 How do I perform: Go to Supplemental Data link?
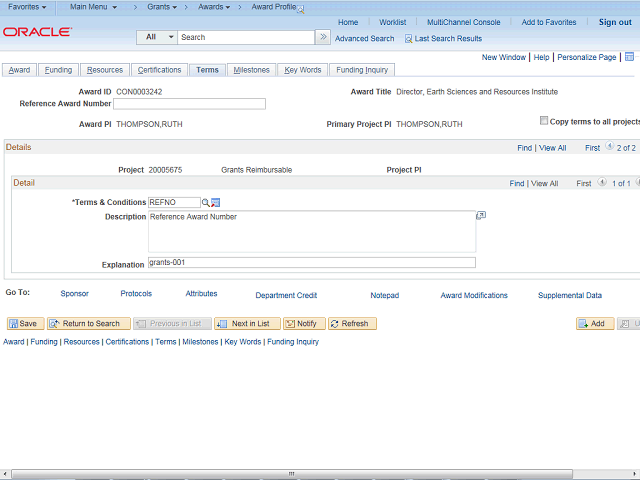569,295
